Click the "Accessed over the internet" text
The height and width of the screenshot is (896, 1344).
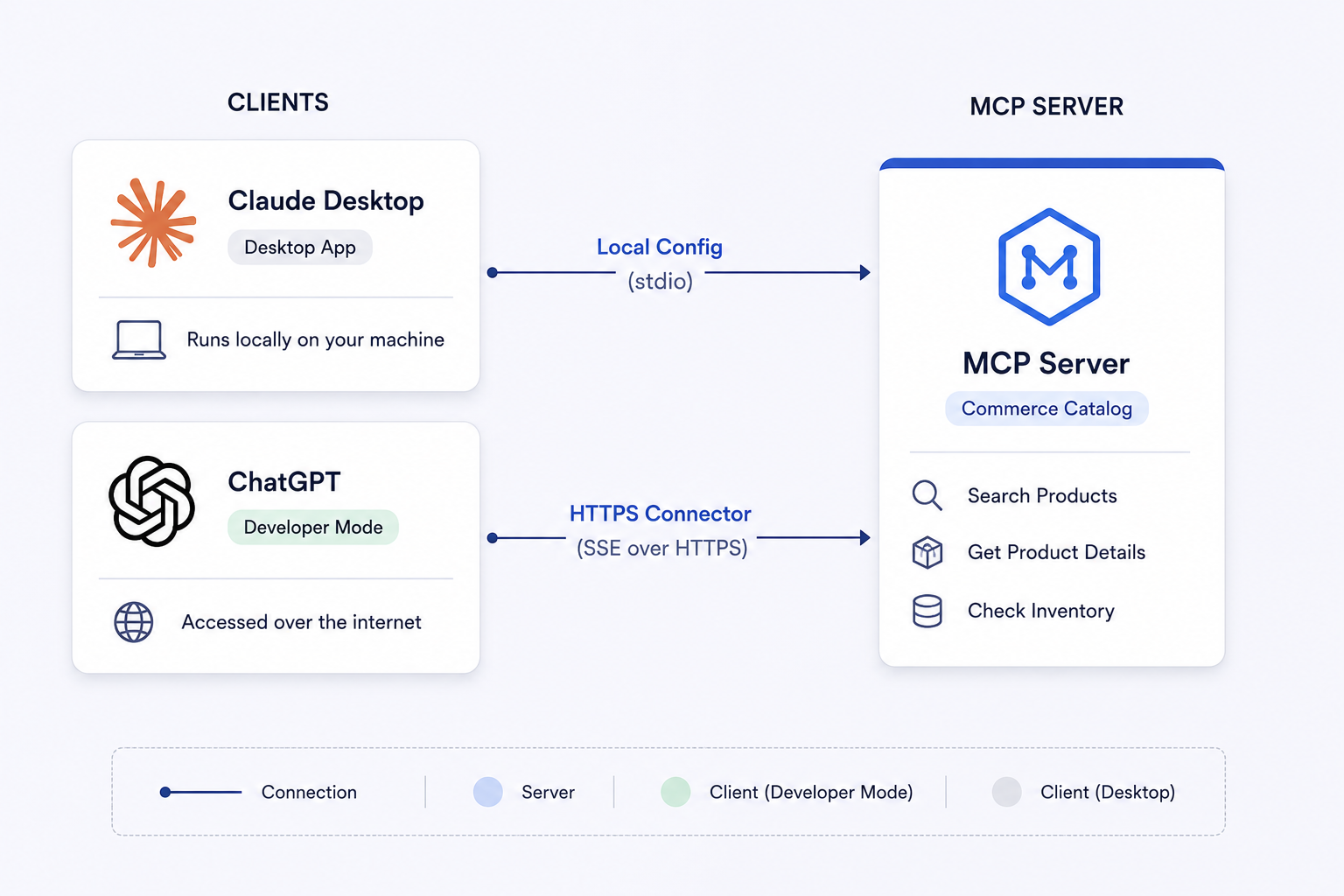(302, 622)
